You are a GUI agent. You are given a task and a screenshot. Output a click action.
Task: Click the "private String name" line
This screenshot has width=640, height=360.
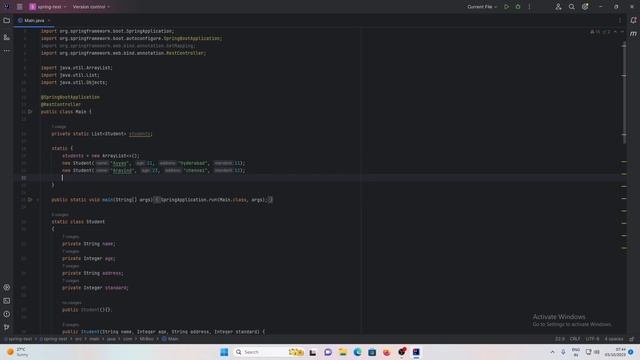pyautogui.click(x=89, y=244)
